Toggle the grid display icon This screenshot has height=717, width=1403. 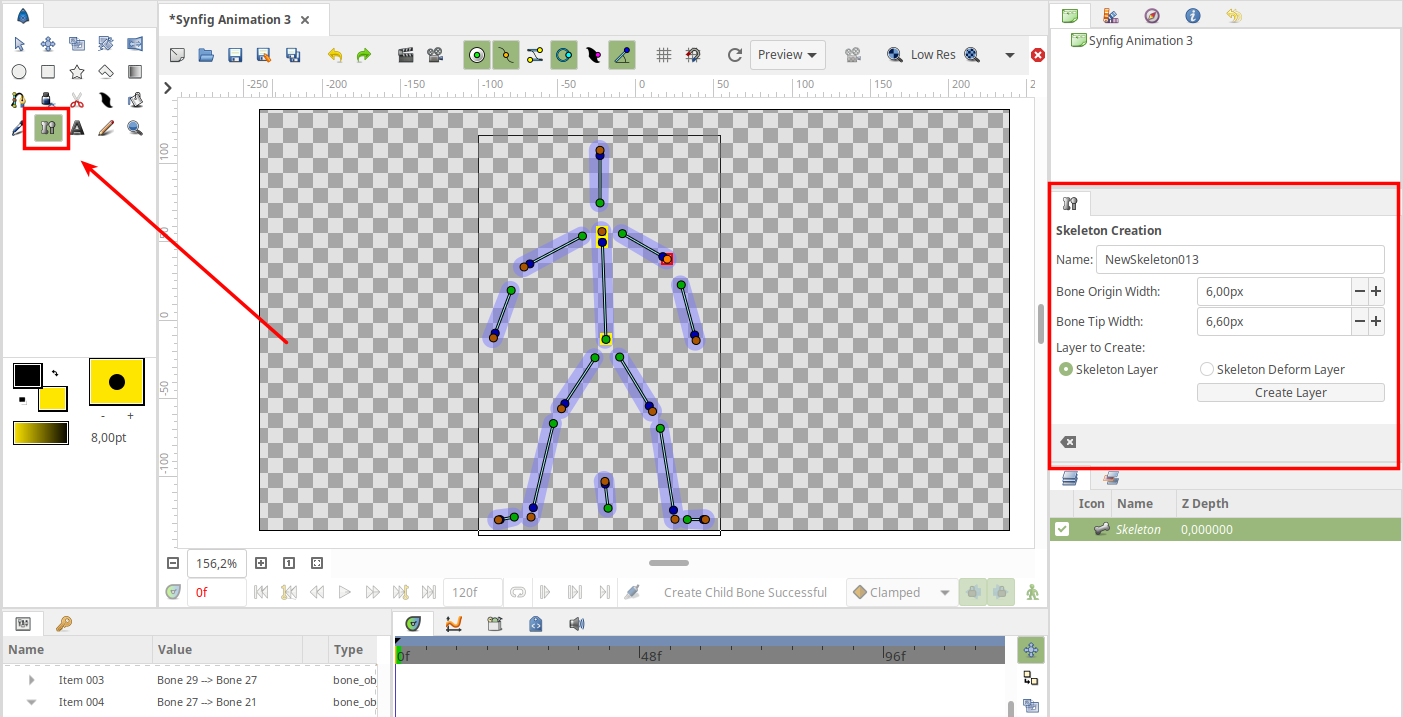coord(663,55)
